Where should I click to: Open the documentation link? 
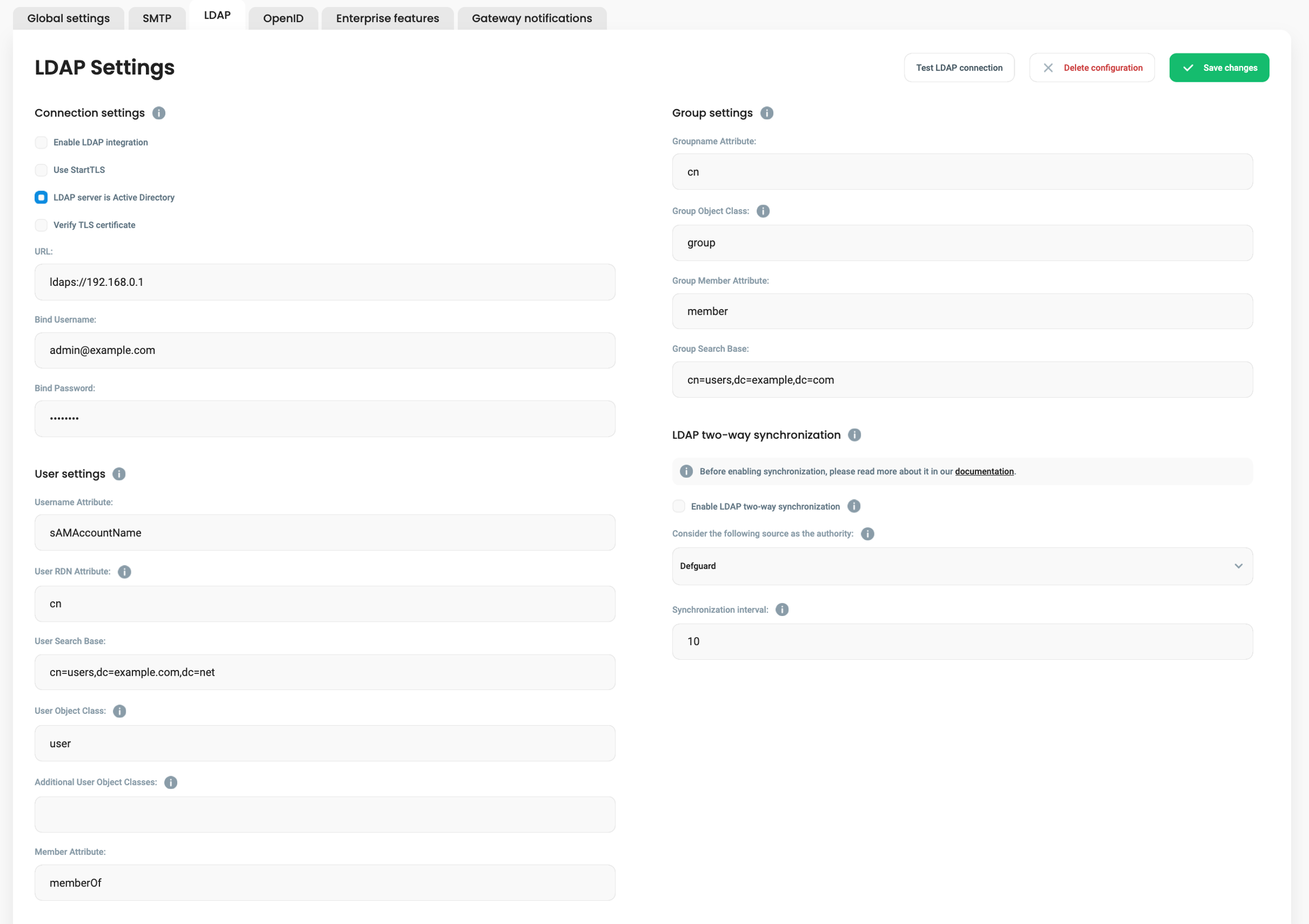[x=983, y=472]
